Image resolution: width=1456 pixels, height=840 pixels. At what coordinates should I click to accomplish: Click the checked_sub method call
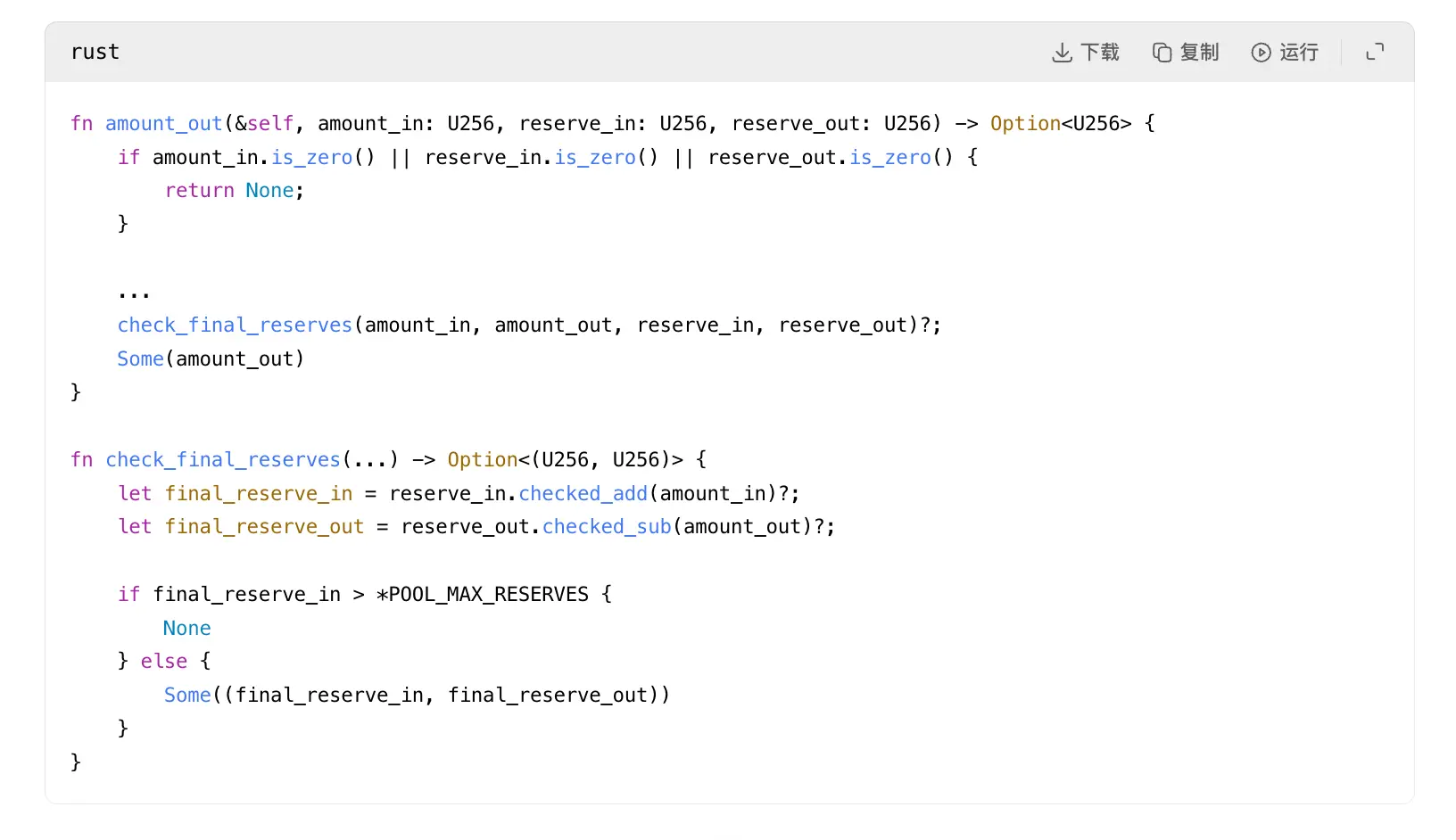607,527
